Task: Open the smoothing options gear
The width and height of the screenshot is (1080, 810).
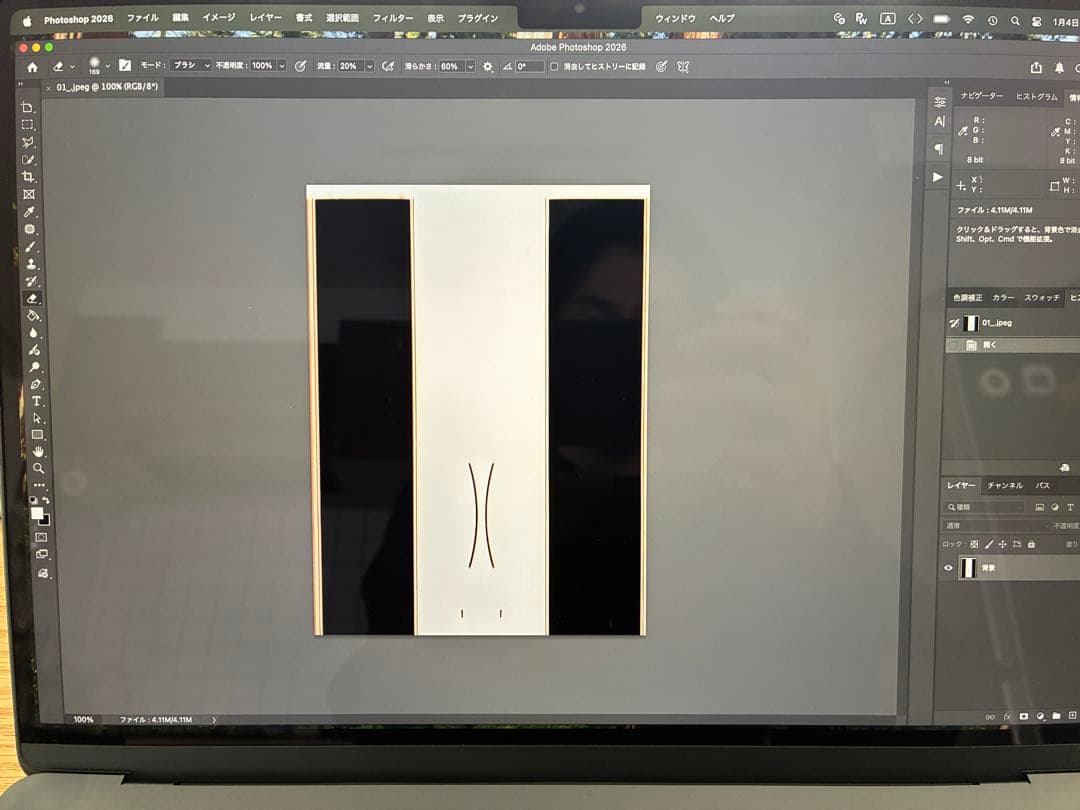Action: coord(488,66)
